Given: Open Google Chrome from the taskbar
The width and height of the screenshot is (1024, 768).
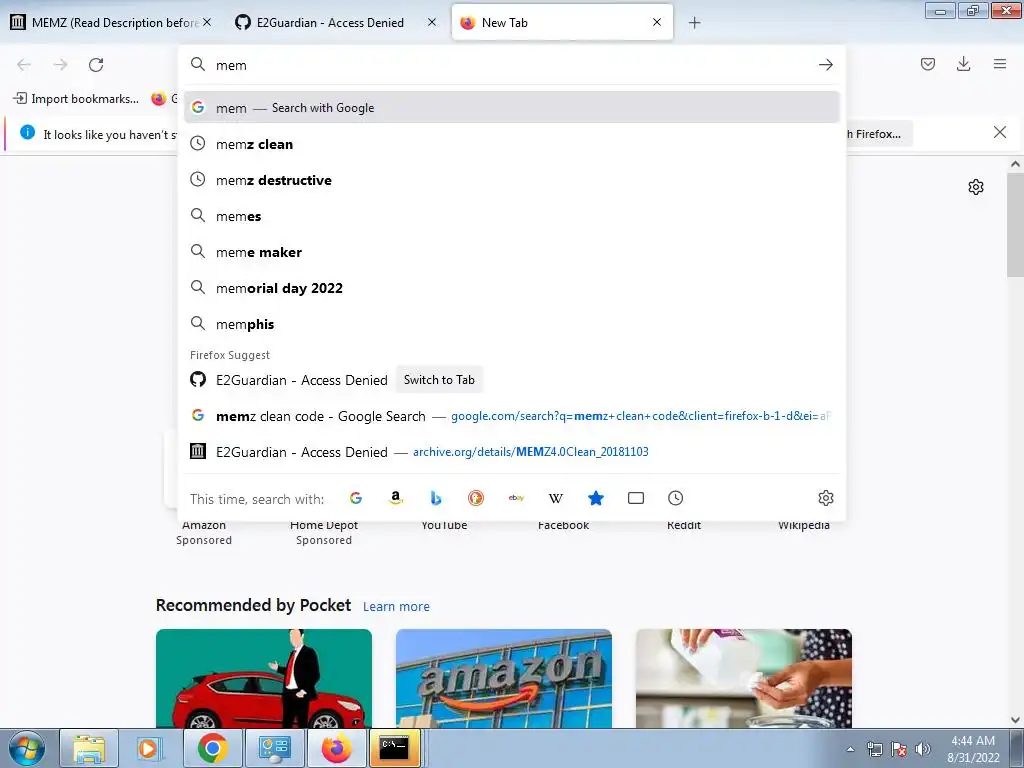Looking at the screenshot, I should click(x=212, y=748).
